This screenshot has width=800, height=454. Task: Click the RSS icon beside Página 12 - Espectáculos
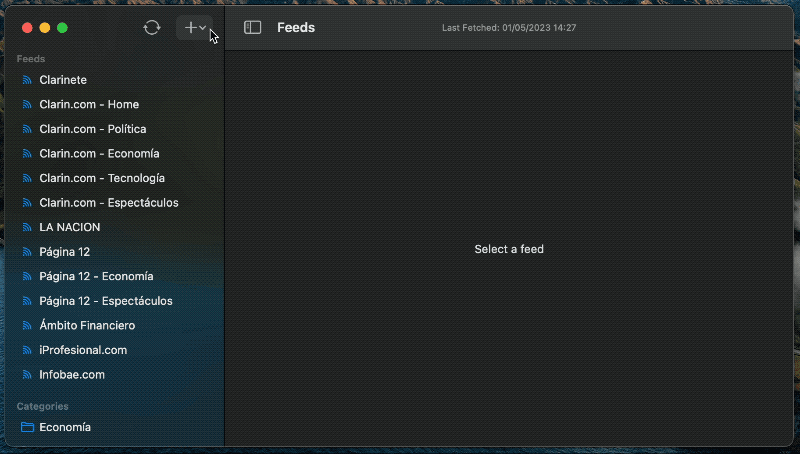(27, 301)
